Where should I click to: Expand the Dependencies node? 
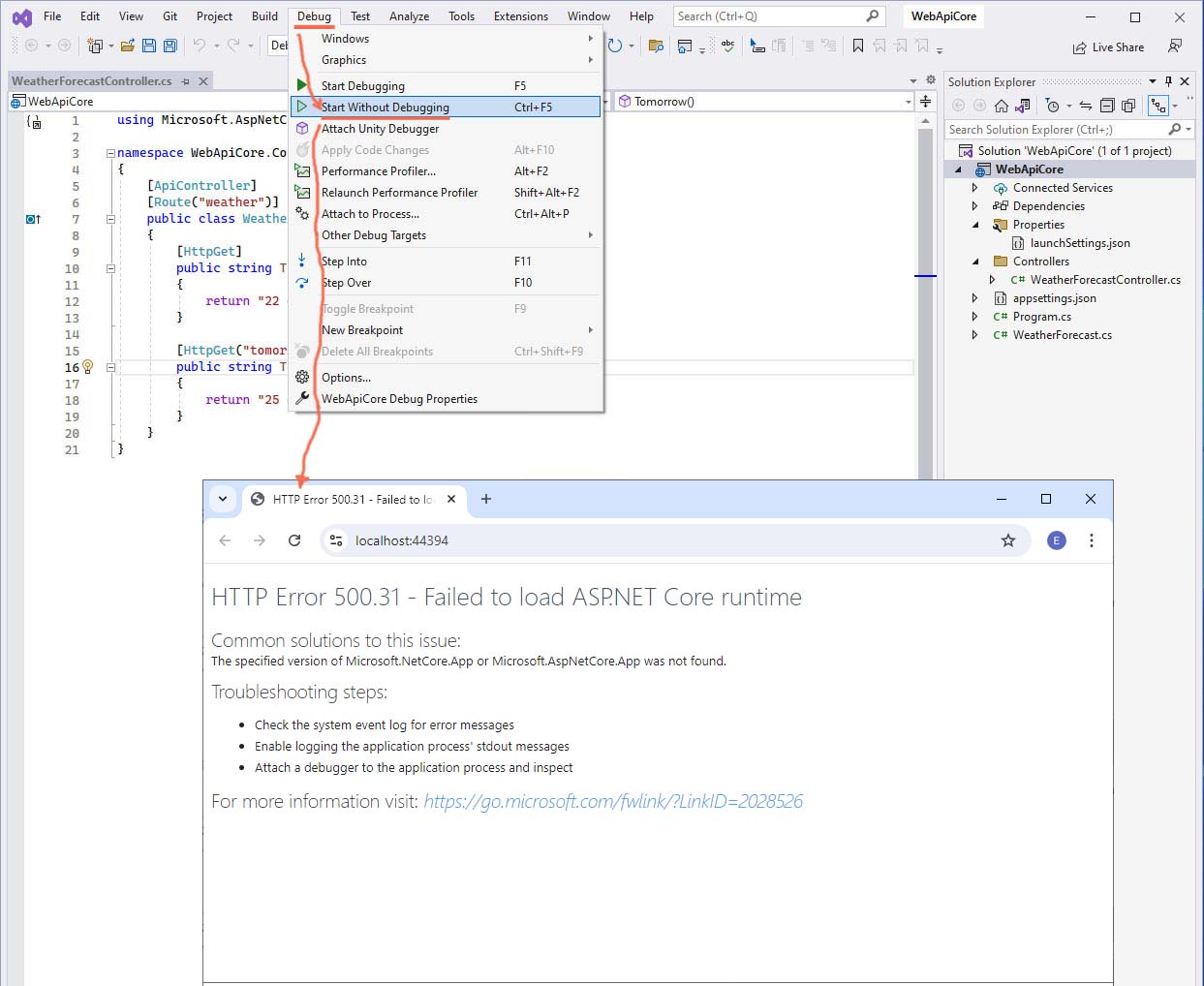click(x=974, y=206)
